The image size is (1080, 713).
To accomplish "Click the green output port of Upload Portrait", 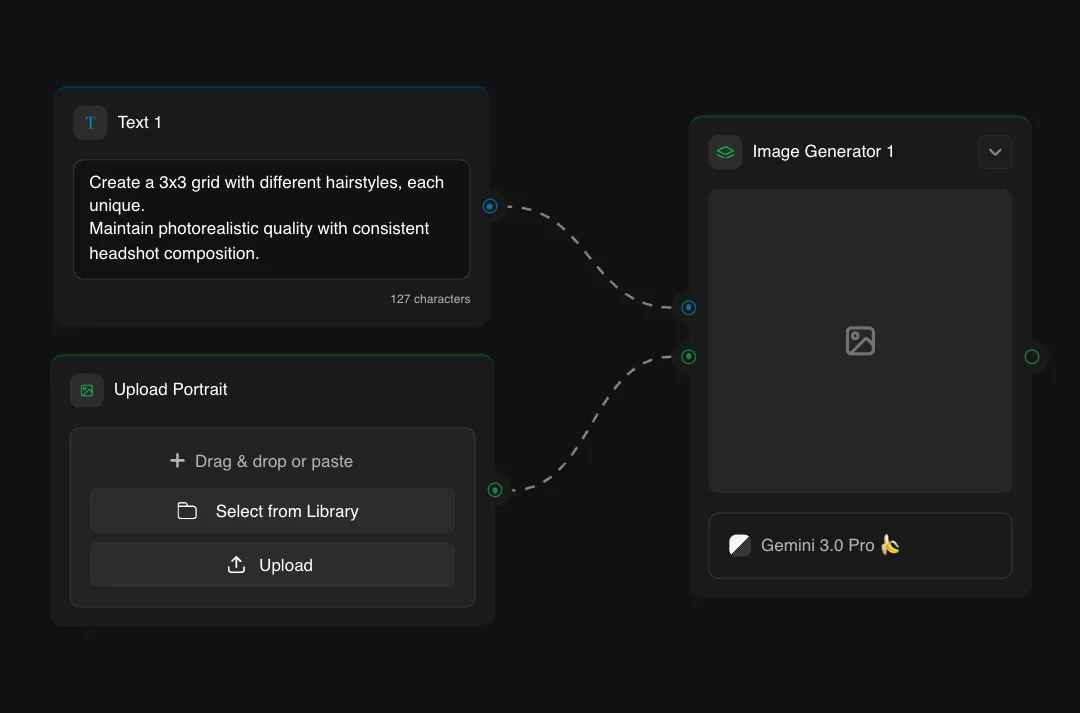I will tap(495, 490).
